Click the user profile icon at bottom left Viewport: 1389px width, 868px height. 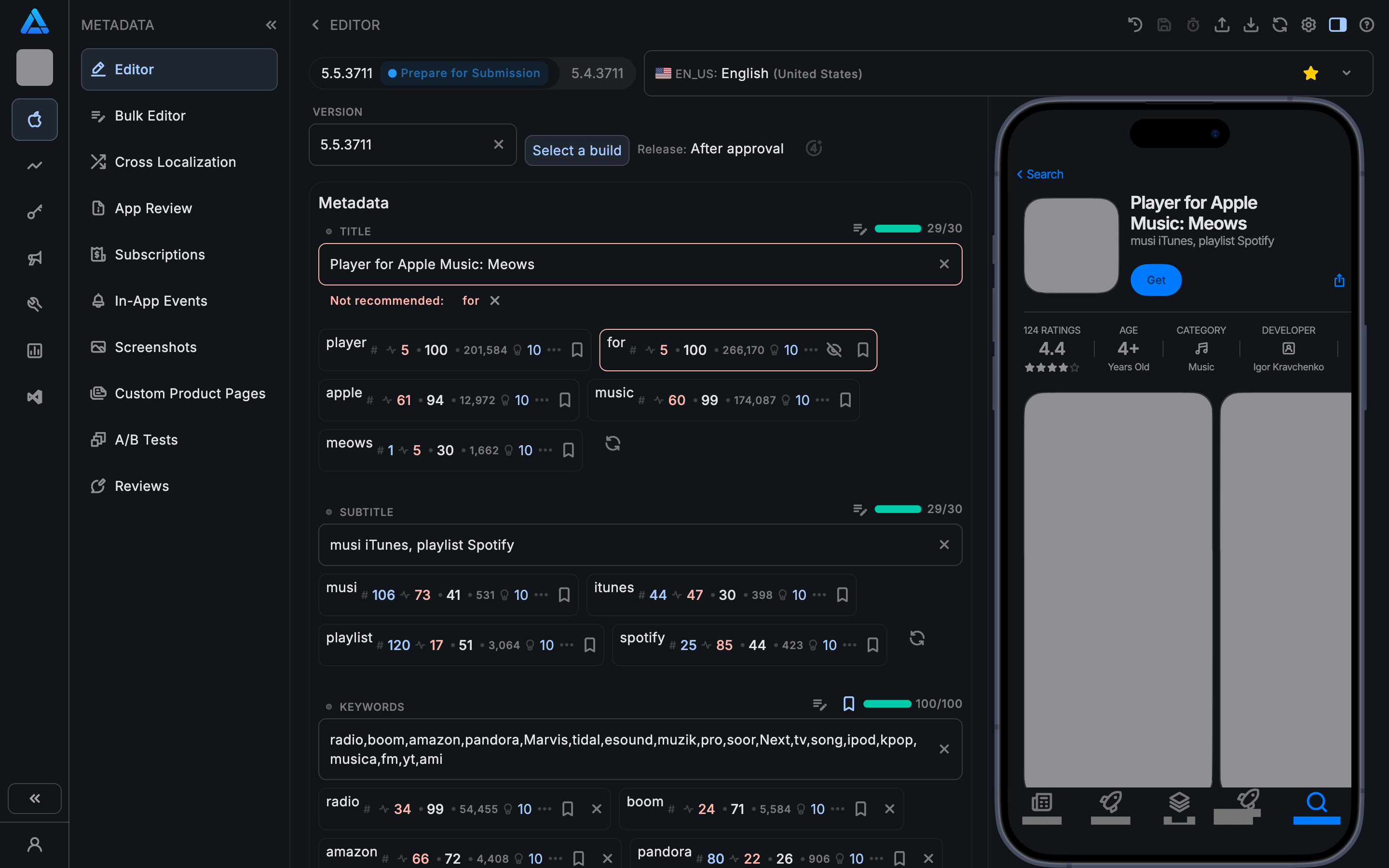pos(34,844)
